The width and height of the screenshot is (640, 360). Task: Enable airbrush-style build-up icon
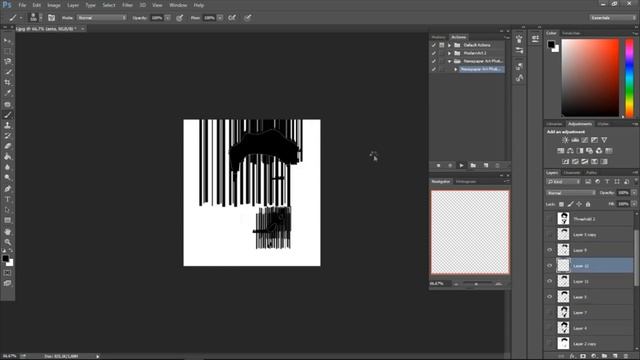coord(232,18)
